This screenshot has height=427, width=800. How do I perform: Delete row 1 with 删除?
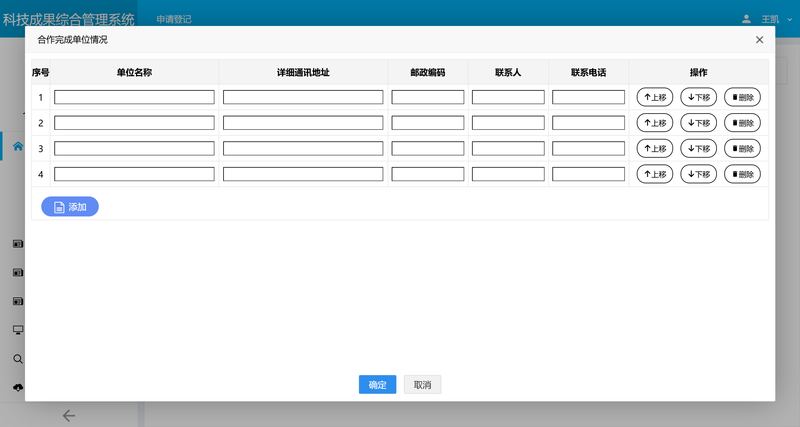[742, 97]
